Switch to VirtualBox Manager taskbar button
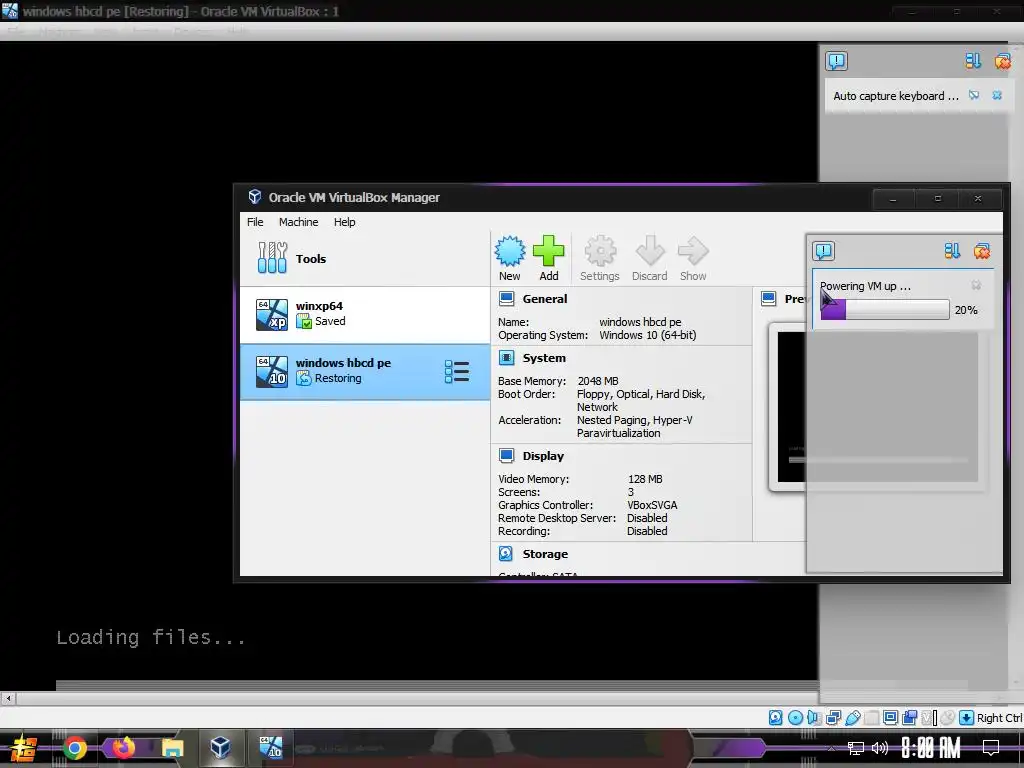 [220, 748]
